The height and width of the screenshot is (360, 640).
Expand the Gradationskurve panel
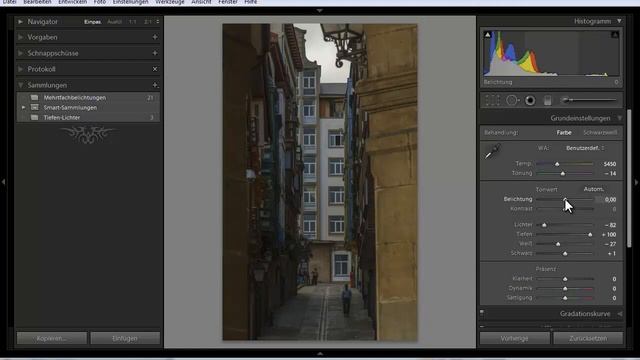click(x=620, y=314)
